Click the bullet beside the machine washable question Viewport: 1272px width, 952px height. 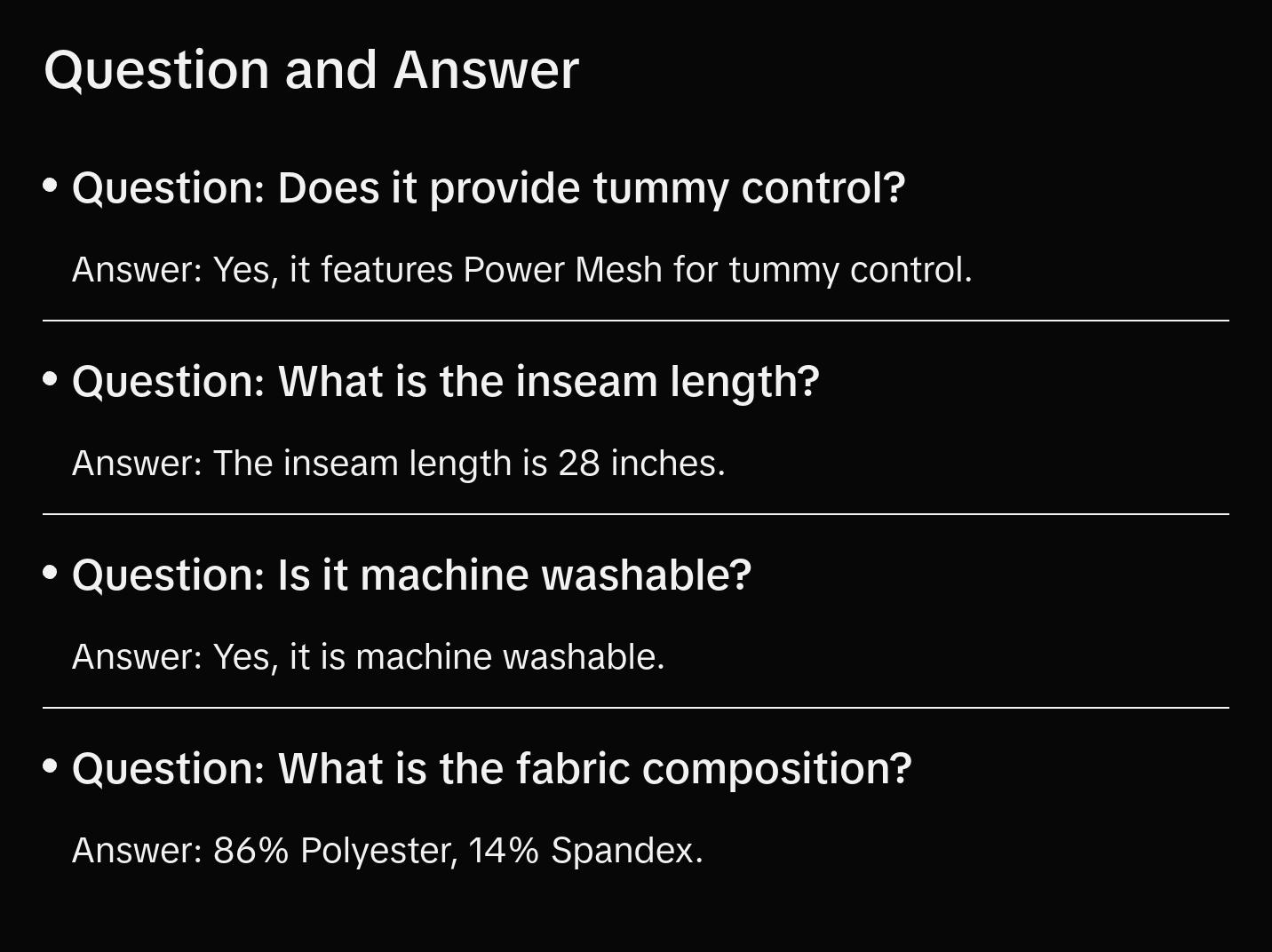coord(51,573)
